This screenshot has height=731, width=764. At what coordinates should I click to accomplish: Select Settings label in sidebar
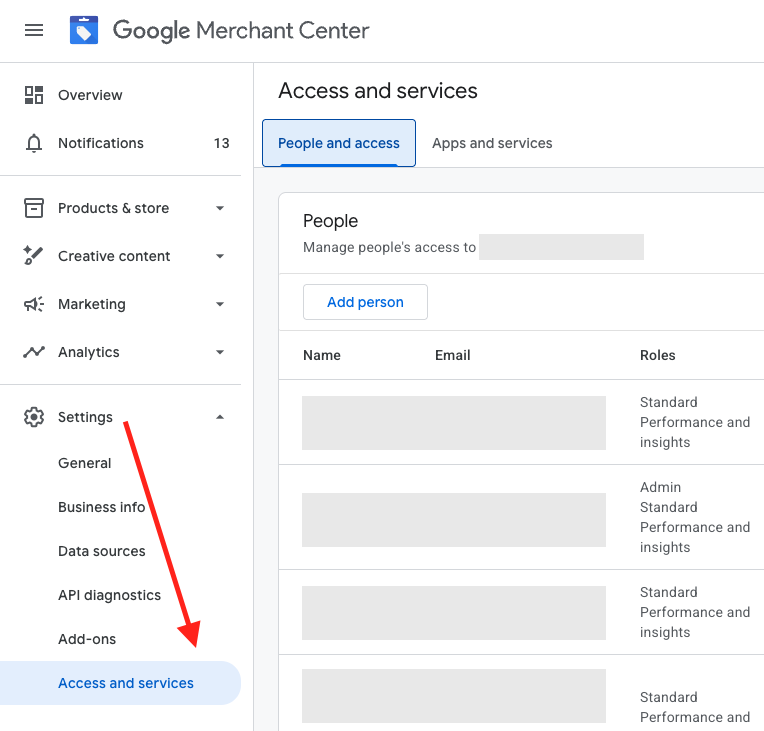pyautogui.click(x=85, y=417)
